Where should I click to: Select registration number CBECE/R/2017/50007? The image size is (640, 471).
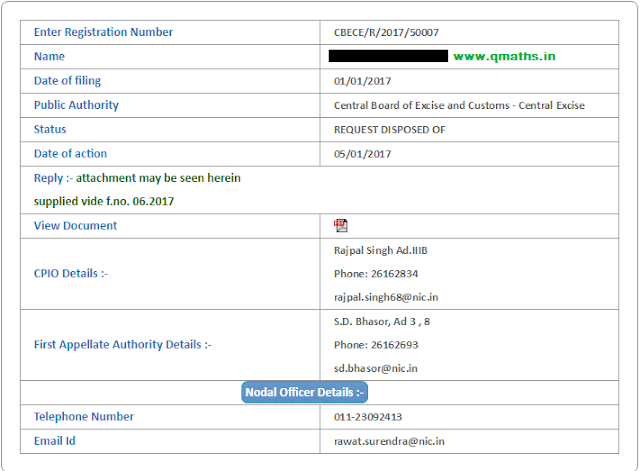[386, 33]
